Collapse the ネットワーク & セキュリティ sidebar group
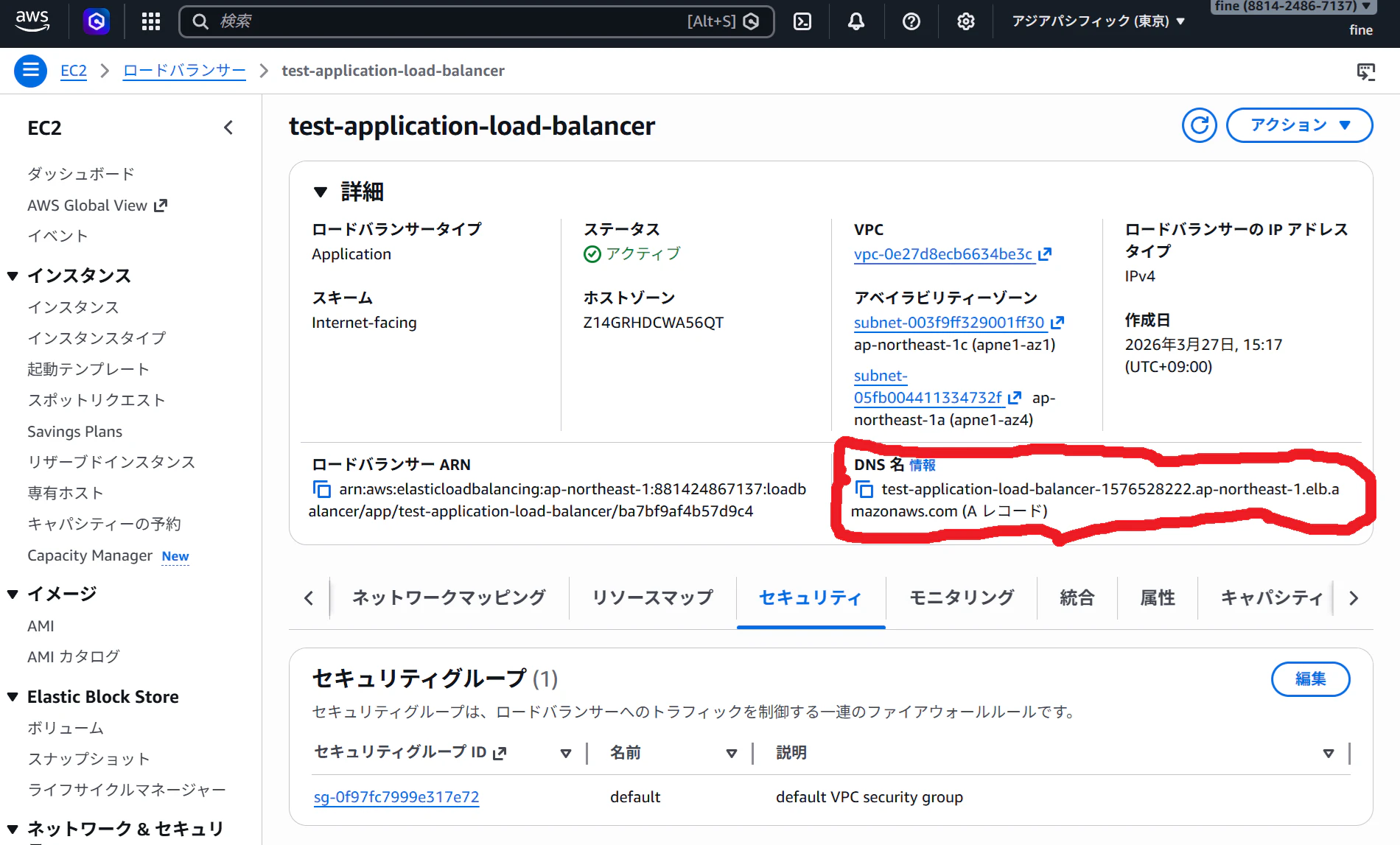 [13, 830]
